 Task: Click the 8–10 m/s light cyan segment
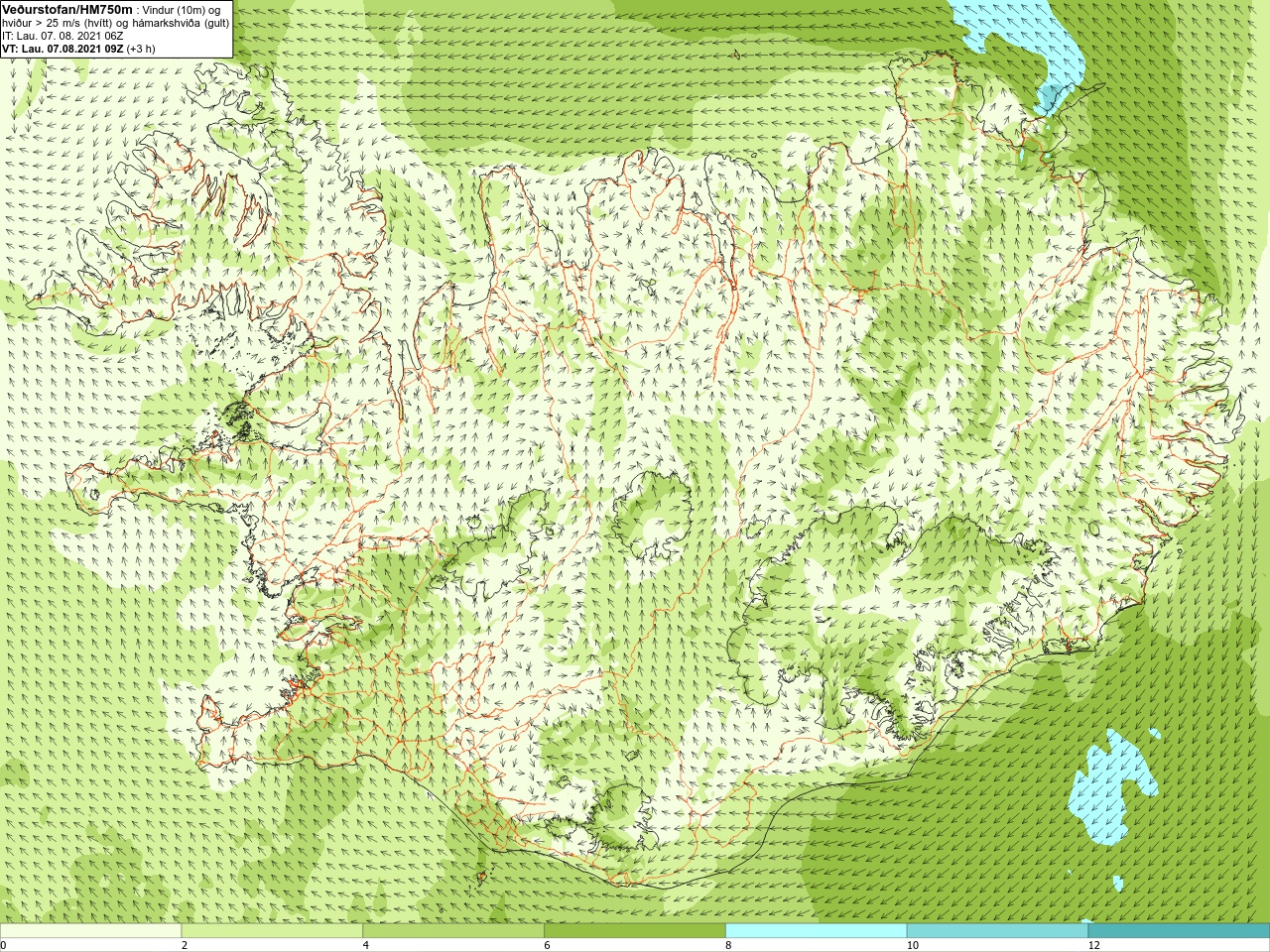click(x=817, y=931)
